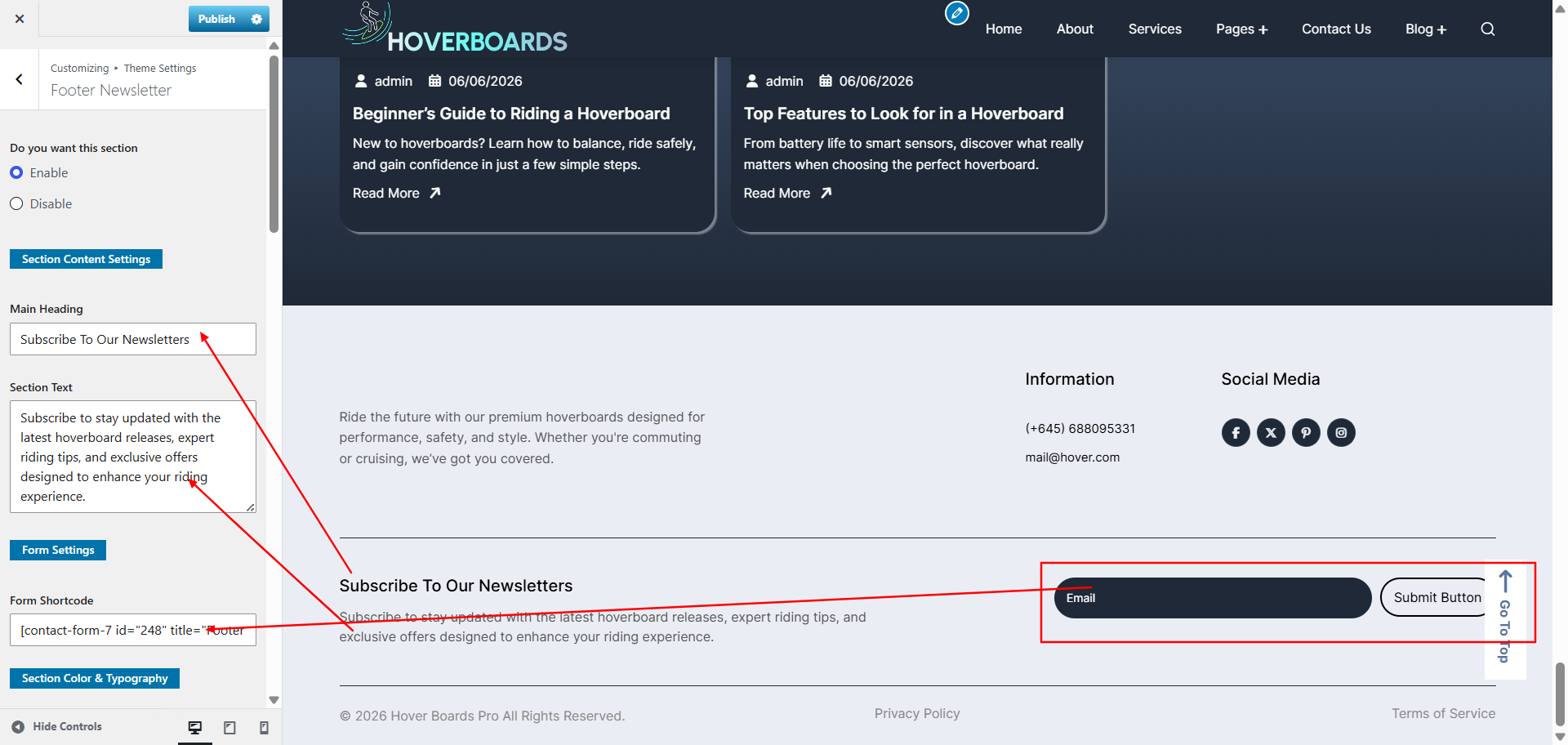
Task: Click calendar date icon on Top Features post
Action: tap(826, 81)
